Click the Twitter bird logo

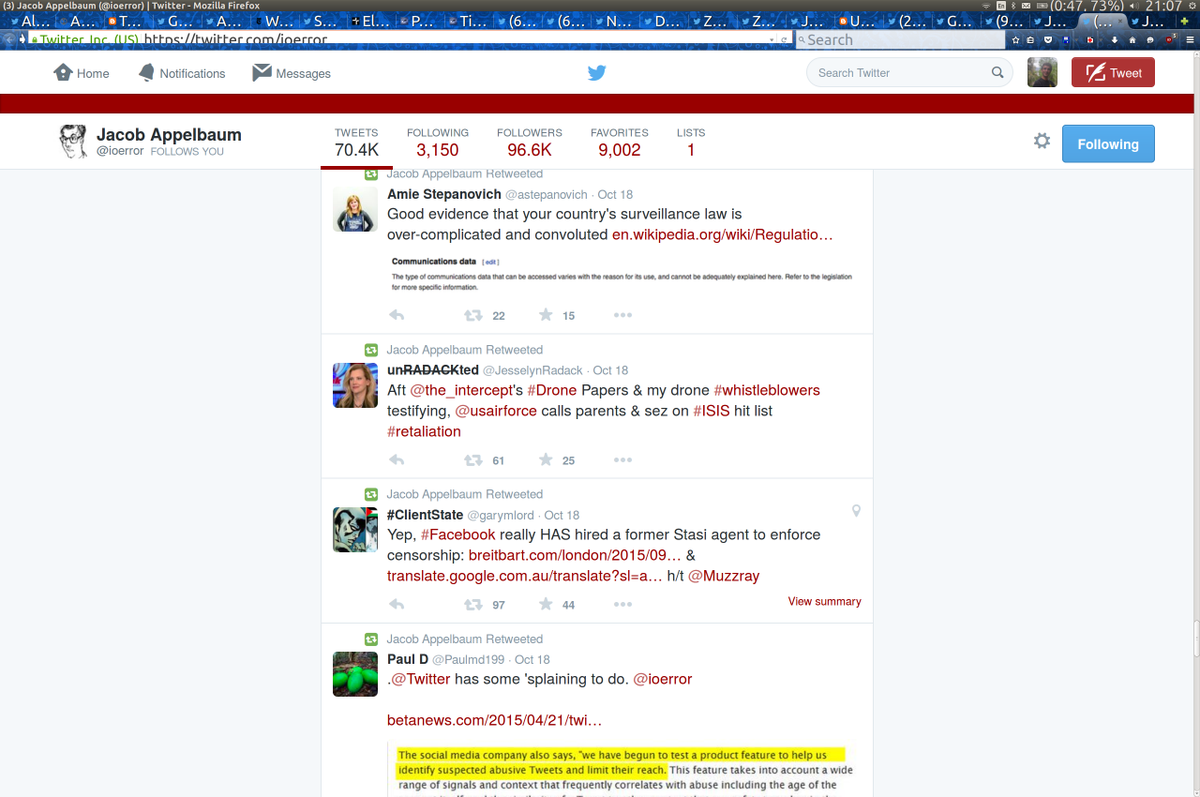597,73
